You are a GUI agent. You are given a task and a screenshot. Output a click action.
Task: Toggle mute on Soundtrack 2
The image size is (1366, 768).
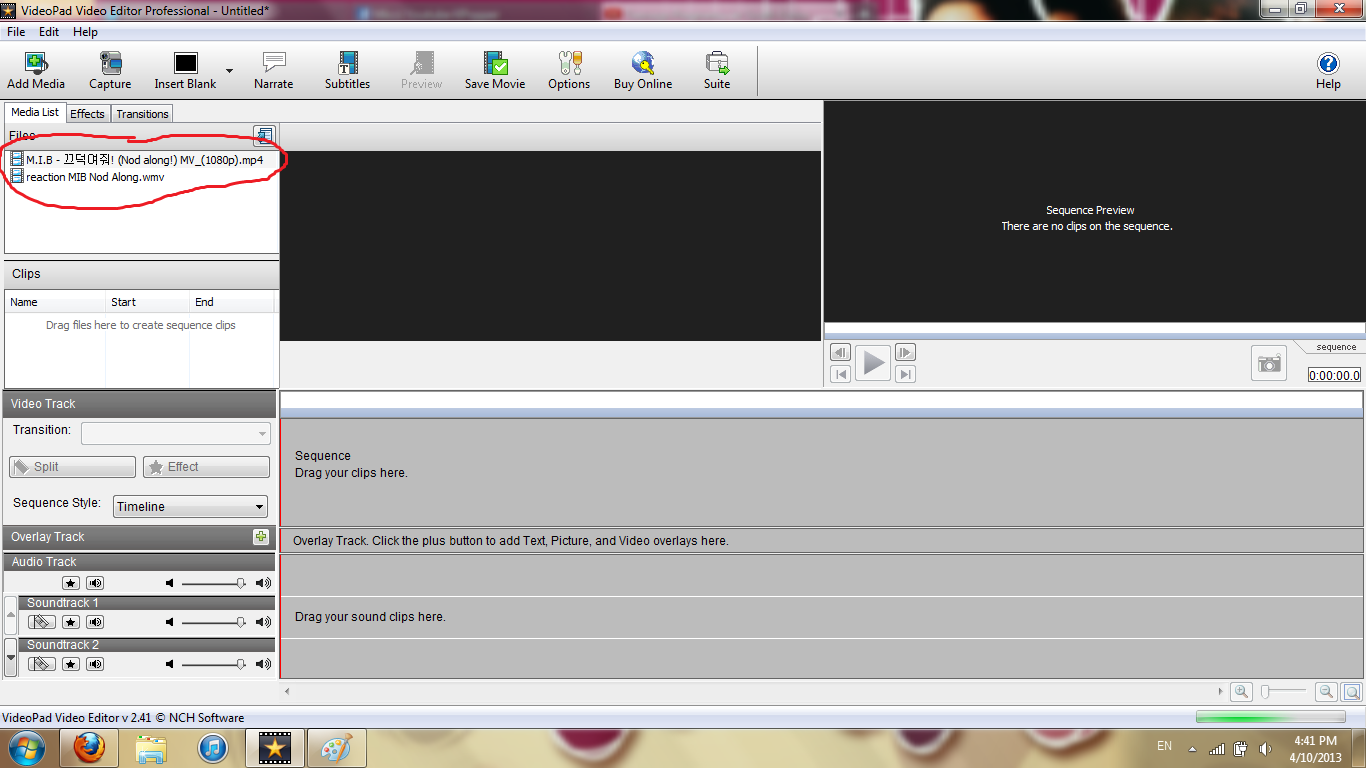[x=95, y=664]
